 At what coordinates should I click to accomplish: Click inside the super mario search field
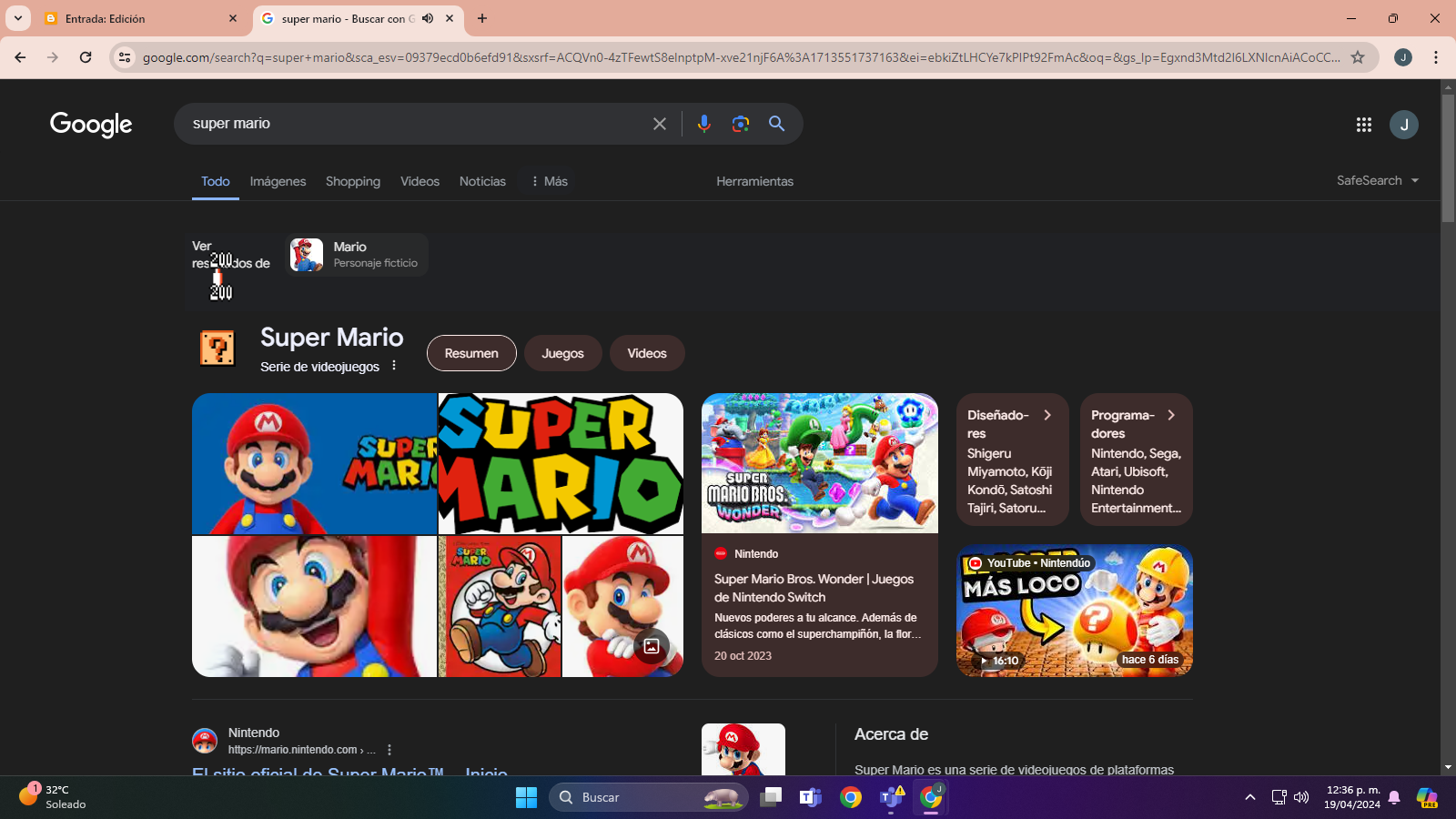(414, 124)
